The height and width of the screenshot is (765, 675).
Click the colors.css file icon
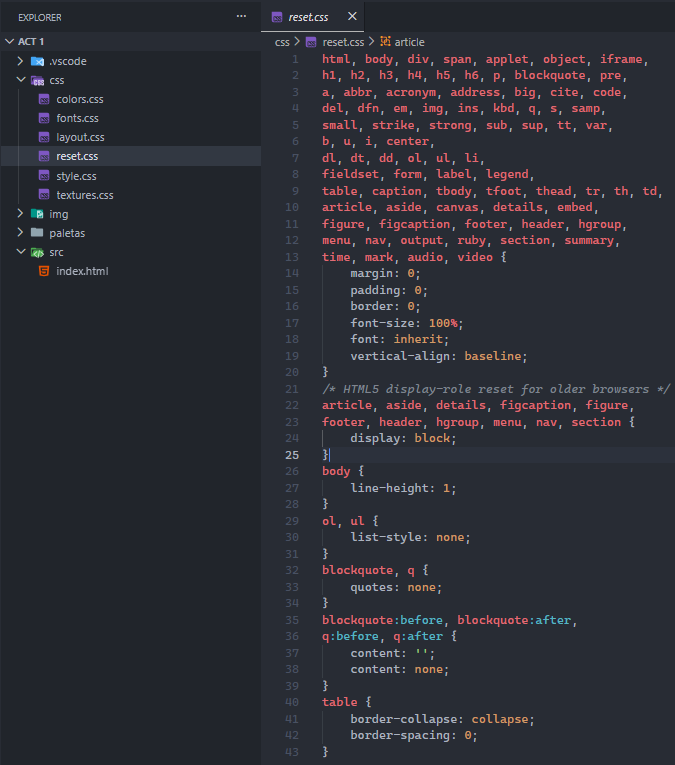(44, 99)
